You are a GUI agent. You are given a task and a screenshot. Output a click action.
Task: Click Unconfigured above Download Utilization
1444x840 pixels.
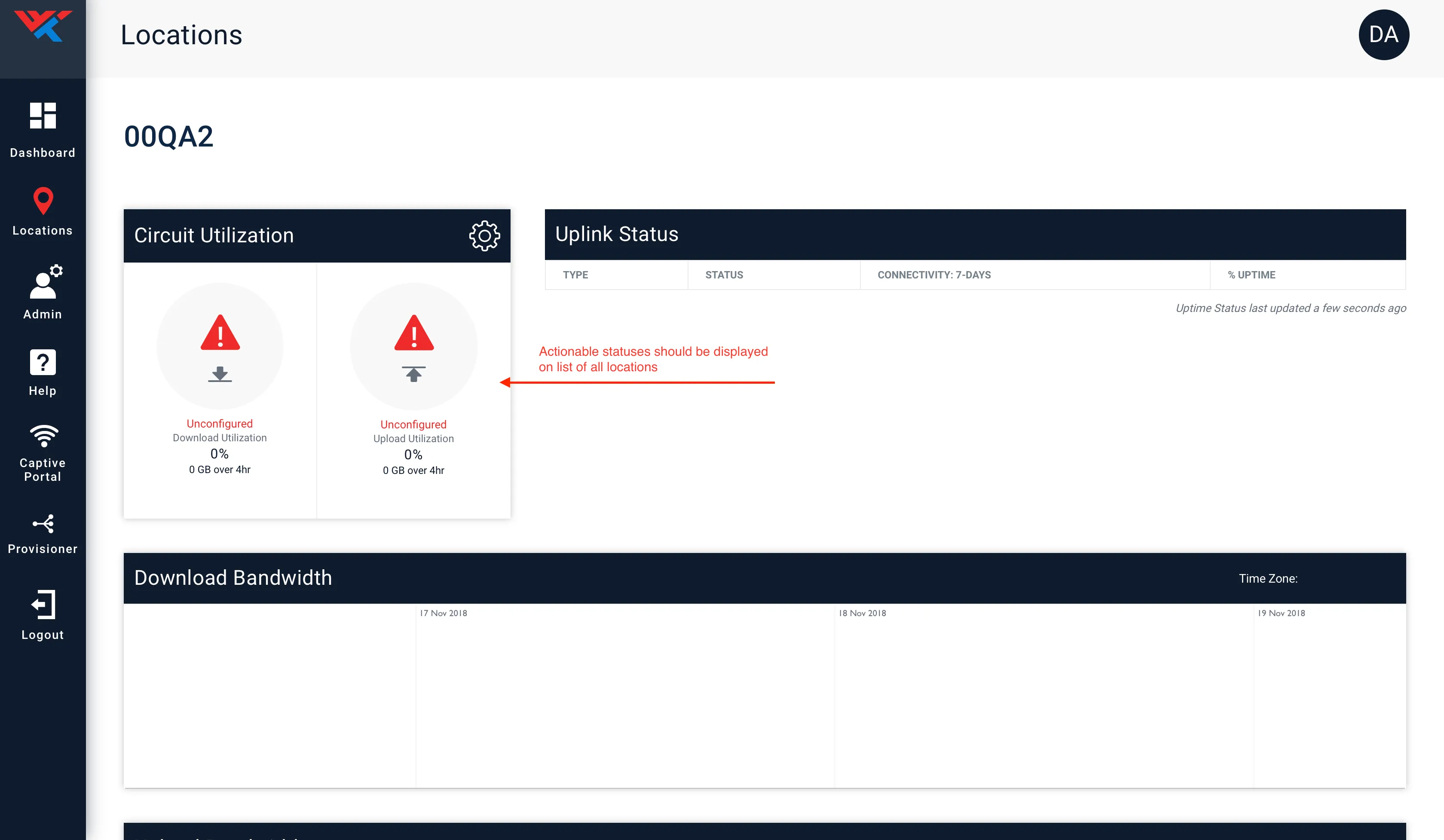point(220,424)
